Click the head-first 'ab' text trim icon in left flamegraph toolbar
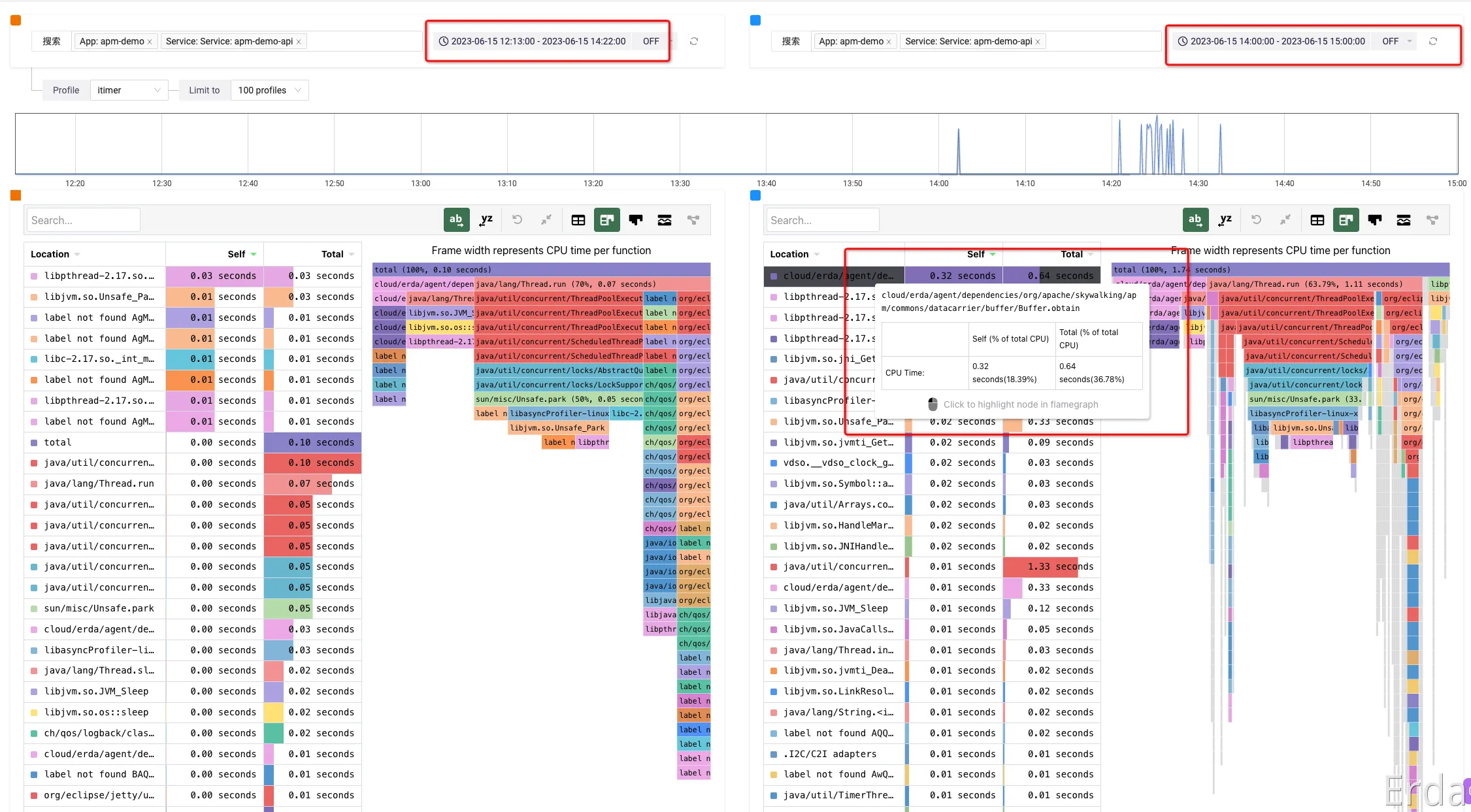This screenshot has height=812, width=1471. coord(456,220)
